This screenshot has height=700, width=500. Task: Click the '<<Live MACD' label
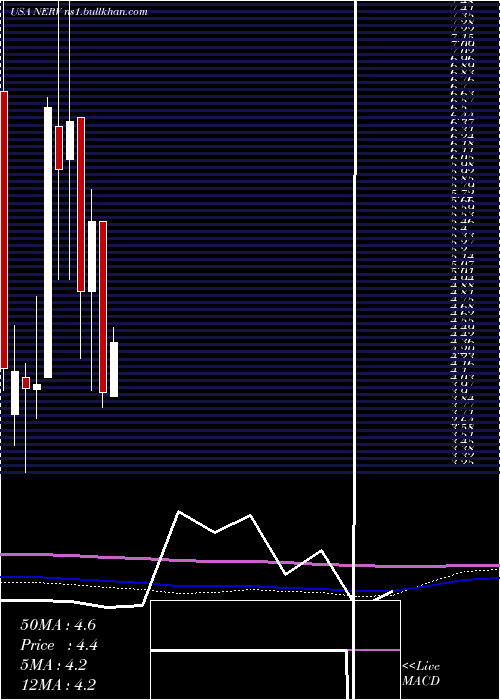tap(421, 674)
